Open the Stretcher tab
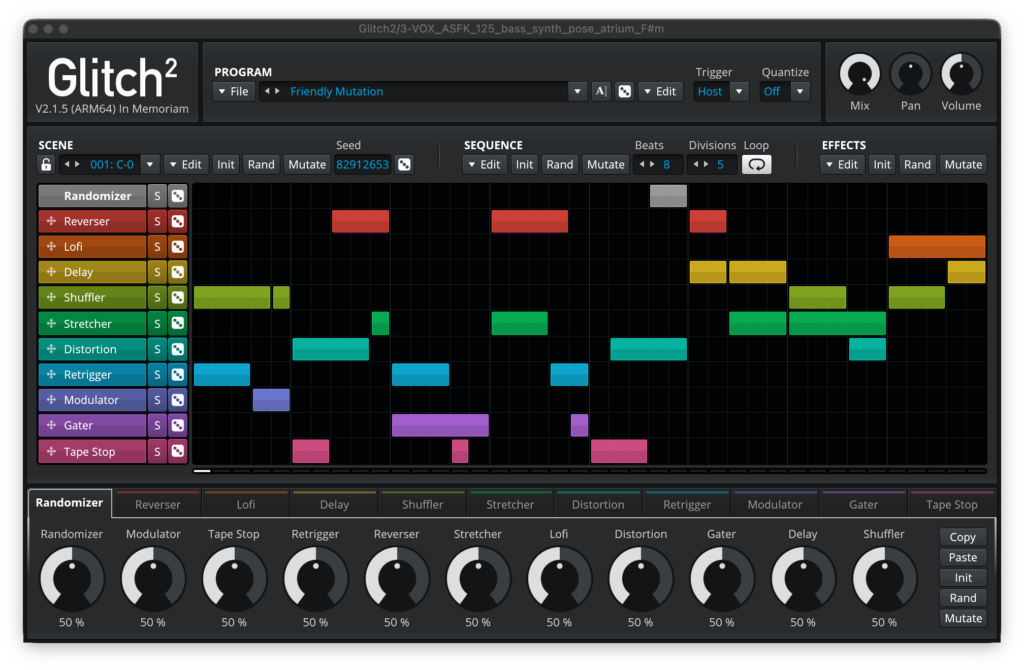Screen dimensions: 1024x670 pos(510,504)
